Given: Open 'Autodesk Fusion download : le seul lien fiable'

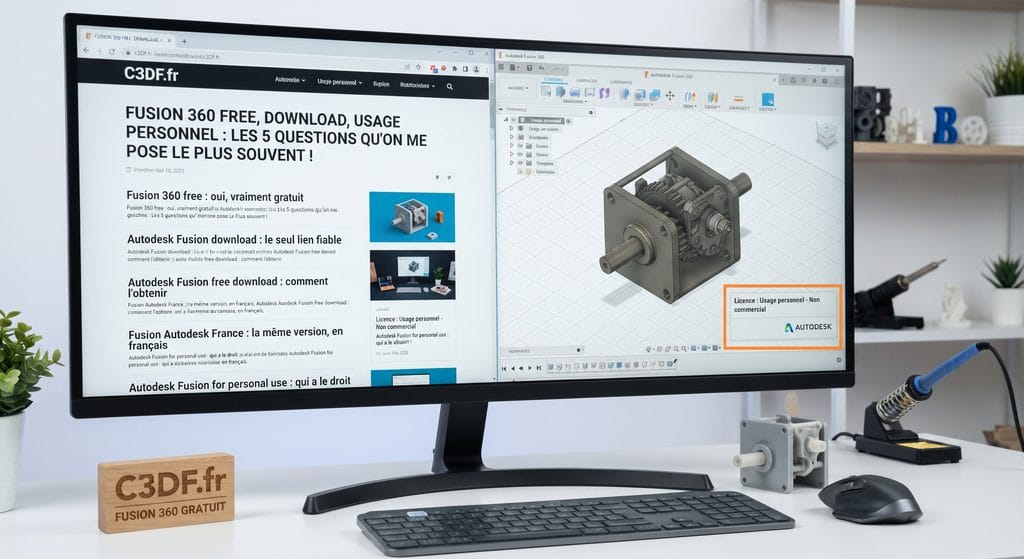Looking at the screenshot, I should 234,239.
